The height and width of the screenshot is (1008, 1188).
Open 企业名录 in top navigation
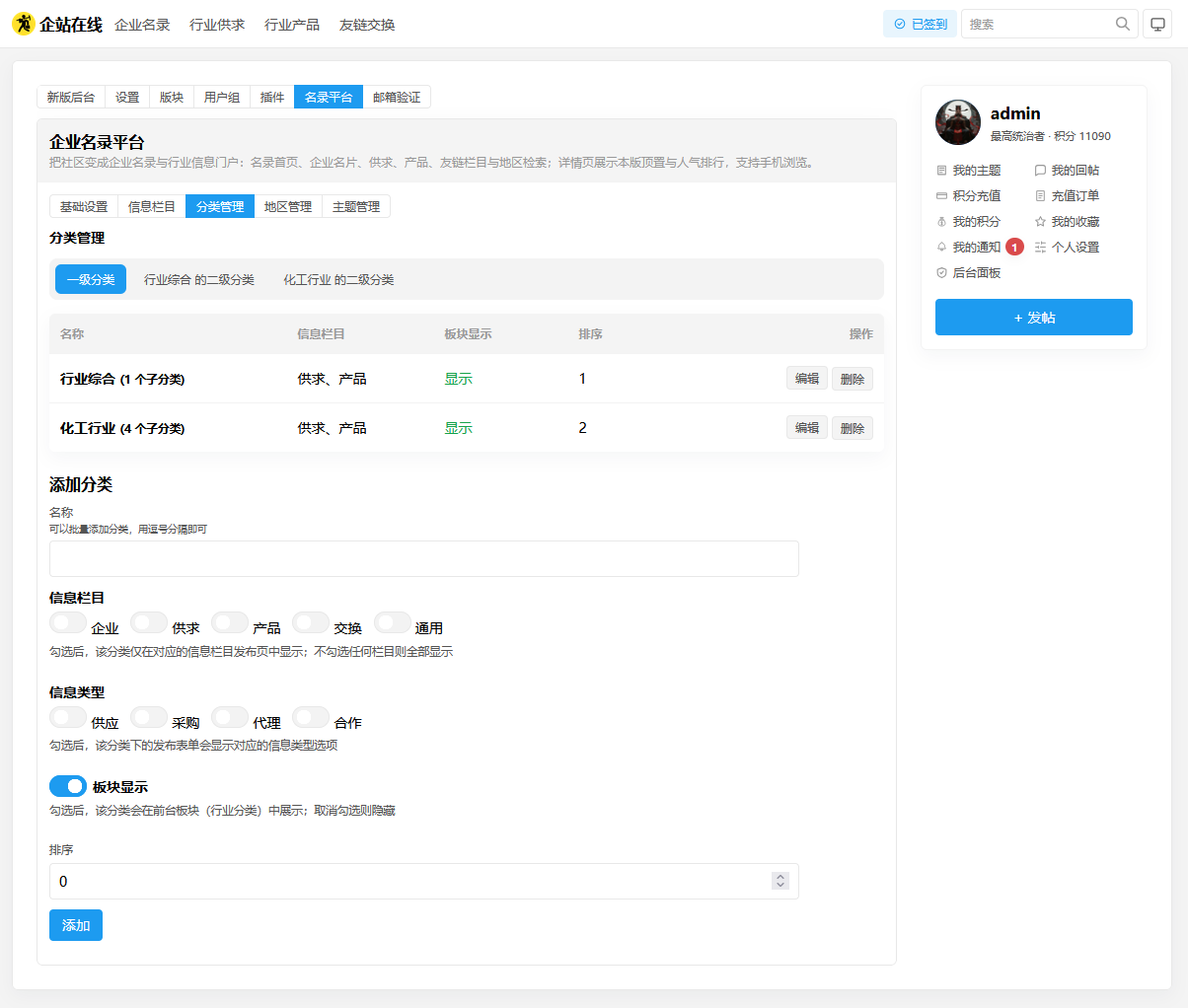point(142,25)
